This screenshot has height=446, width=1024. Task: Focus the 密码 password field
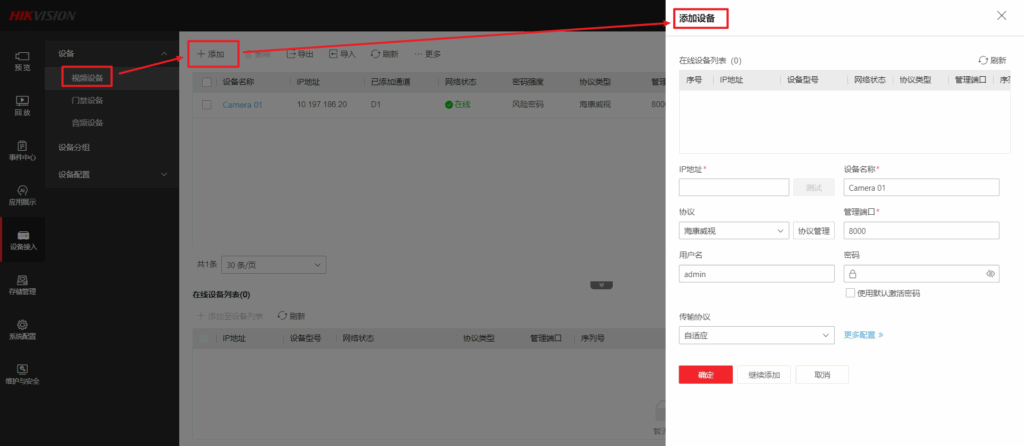pyautogui.click(x=921, y=274)
